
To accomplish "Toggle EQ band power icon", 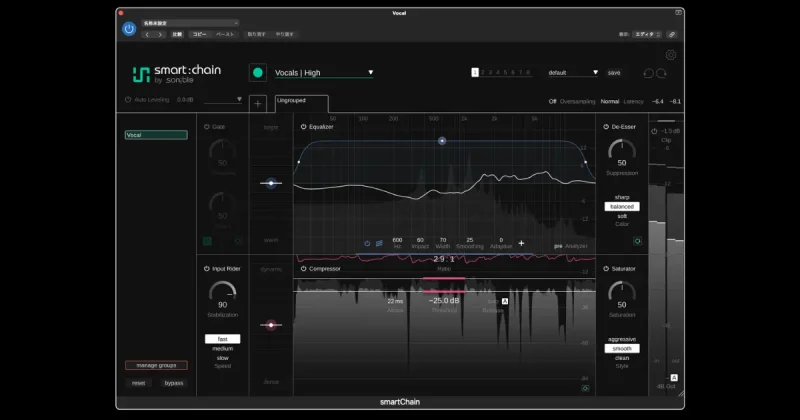I will click(367, 243).
